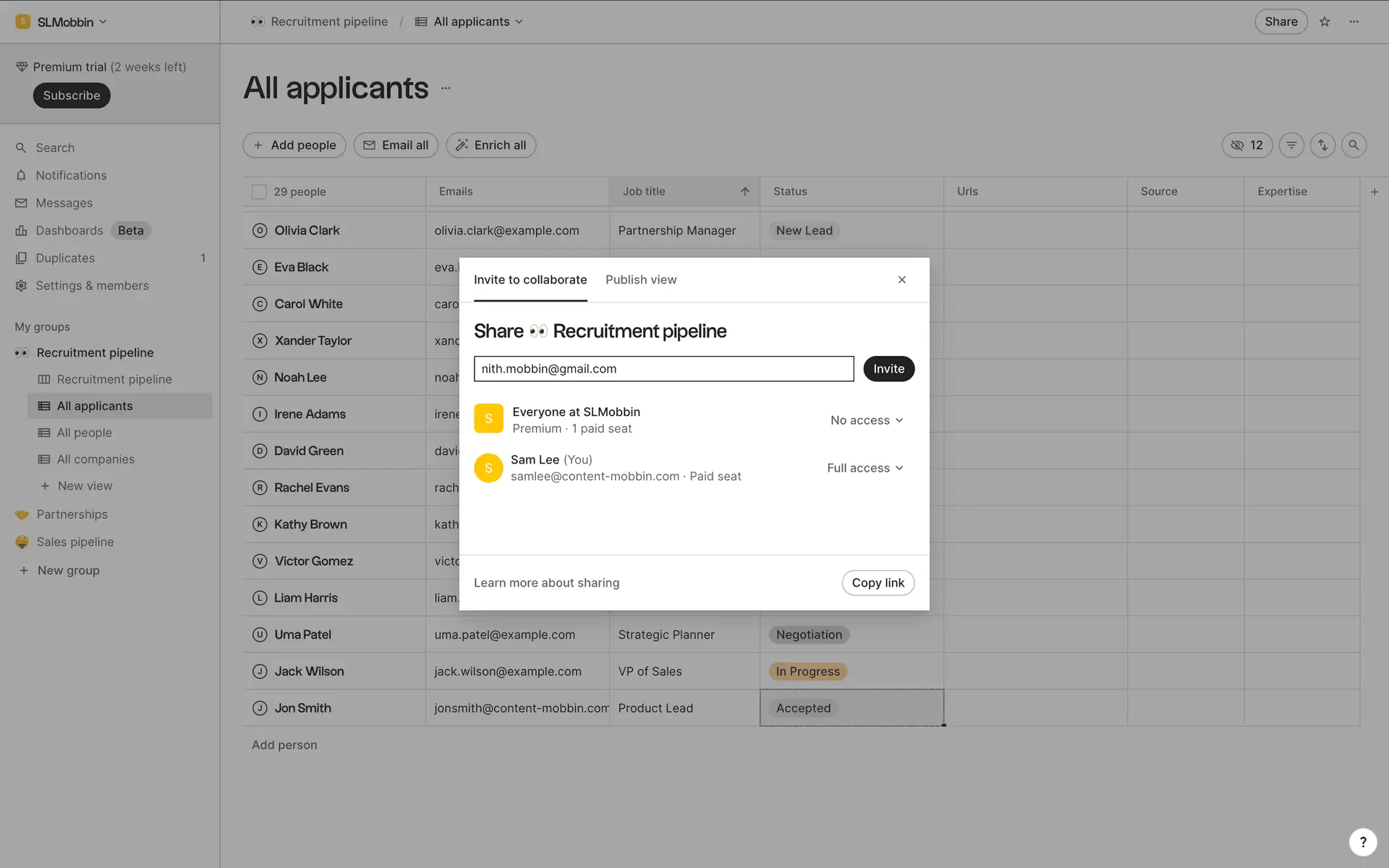
Task: Click the invite email input field
Action: click(663, 369)
